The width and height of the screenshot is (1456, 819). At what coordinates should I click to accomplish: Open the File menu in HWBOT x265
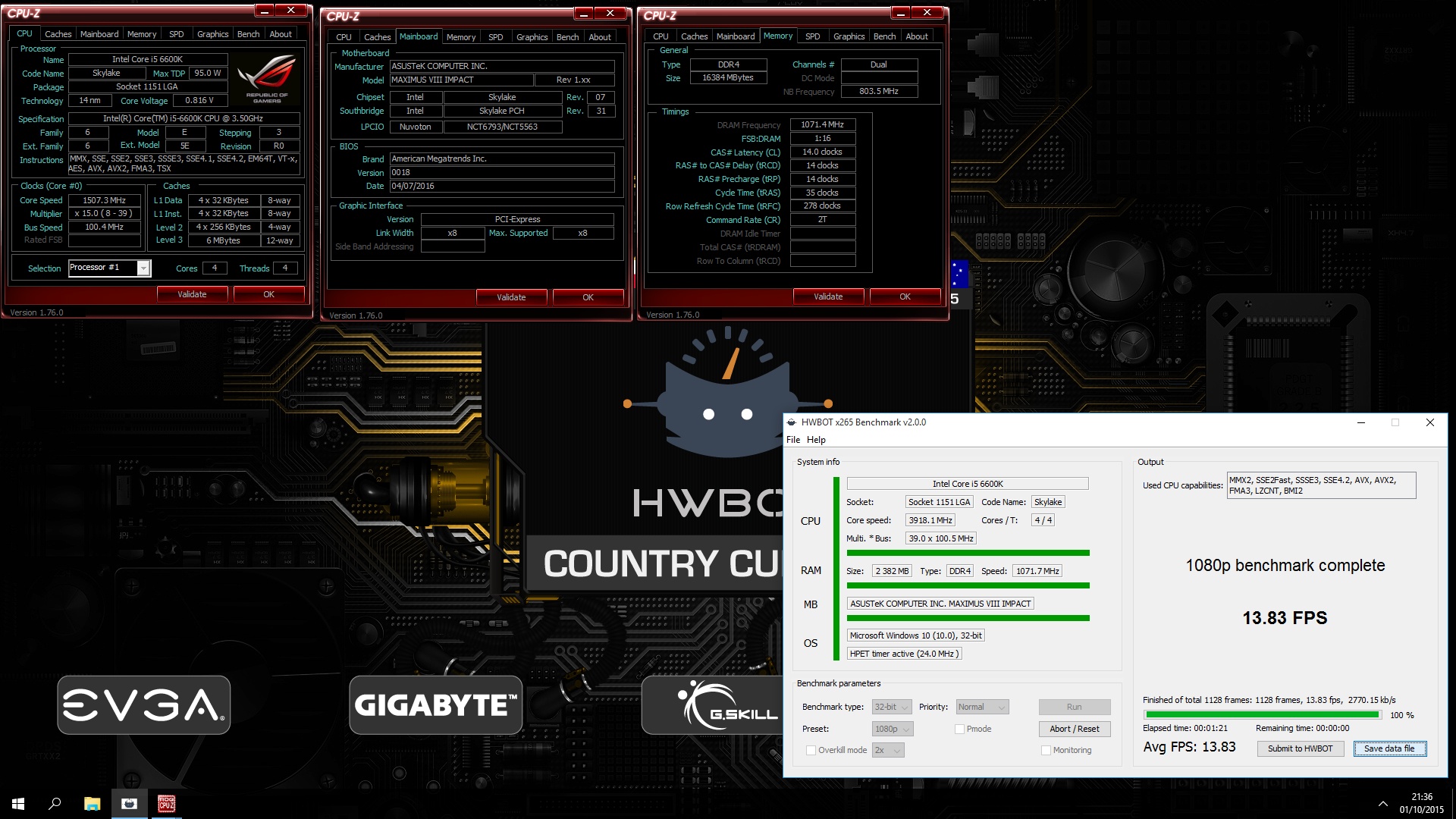pos(793,440)
